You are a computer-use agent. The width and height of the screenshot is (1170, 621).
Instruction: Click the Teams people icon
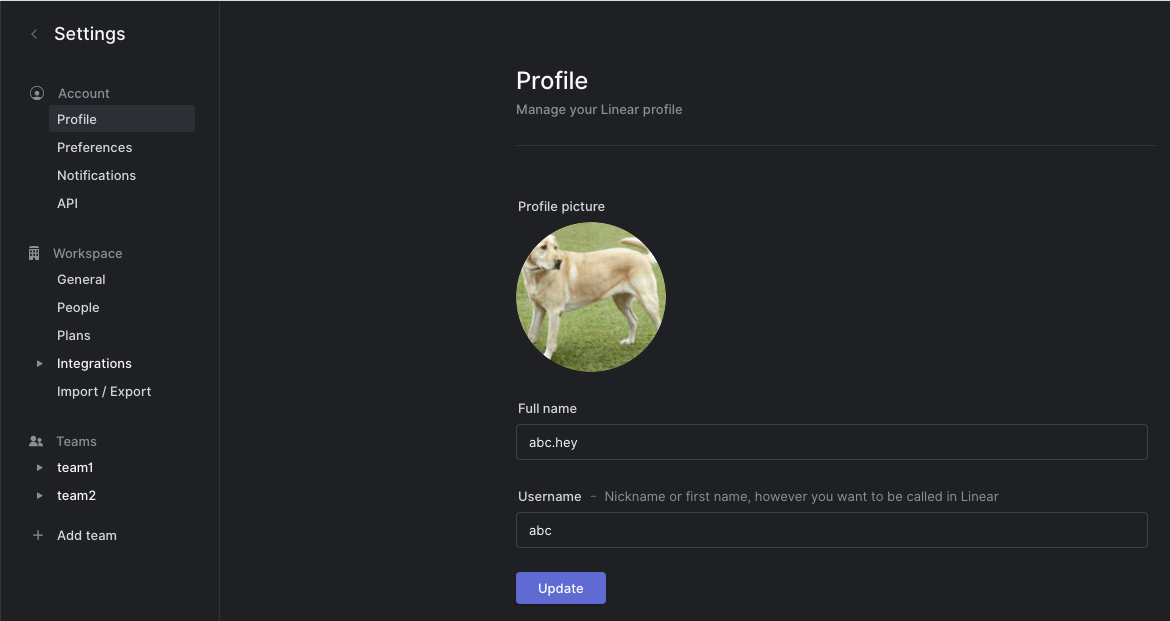point(36,441)
